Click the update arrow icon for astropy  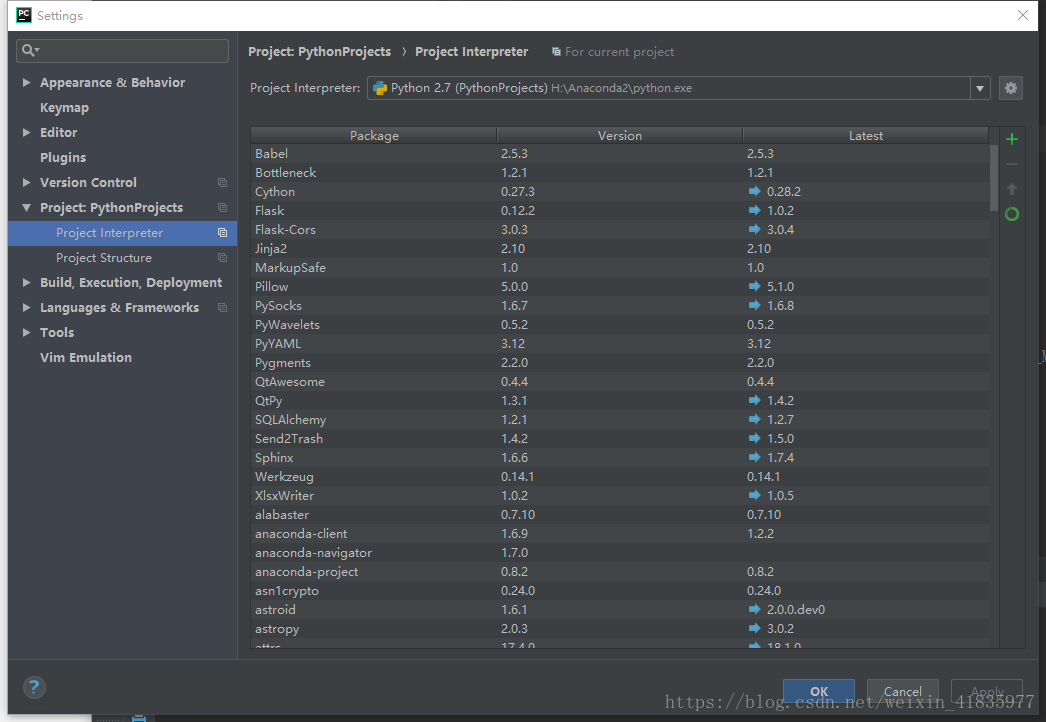point(754,628)
